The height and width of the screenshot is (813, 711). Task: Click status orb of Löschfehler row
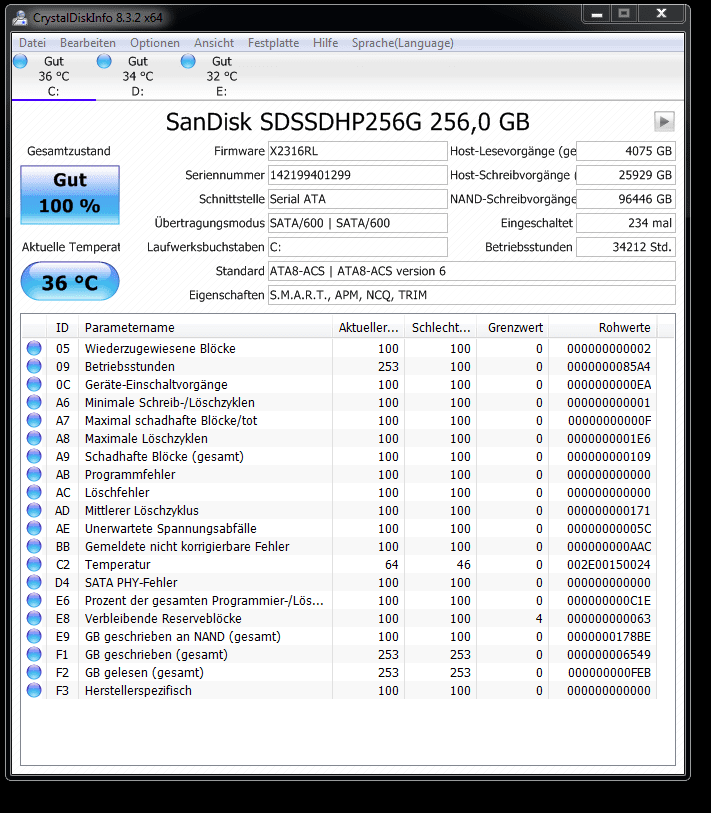pyautogui.click(x=34, y=492)
